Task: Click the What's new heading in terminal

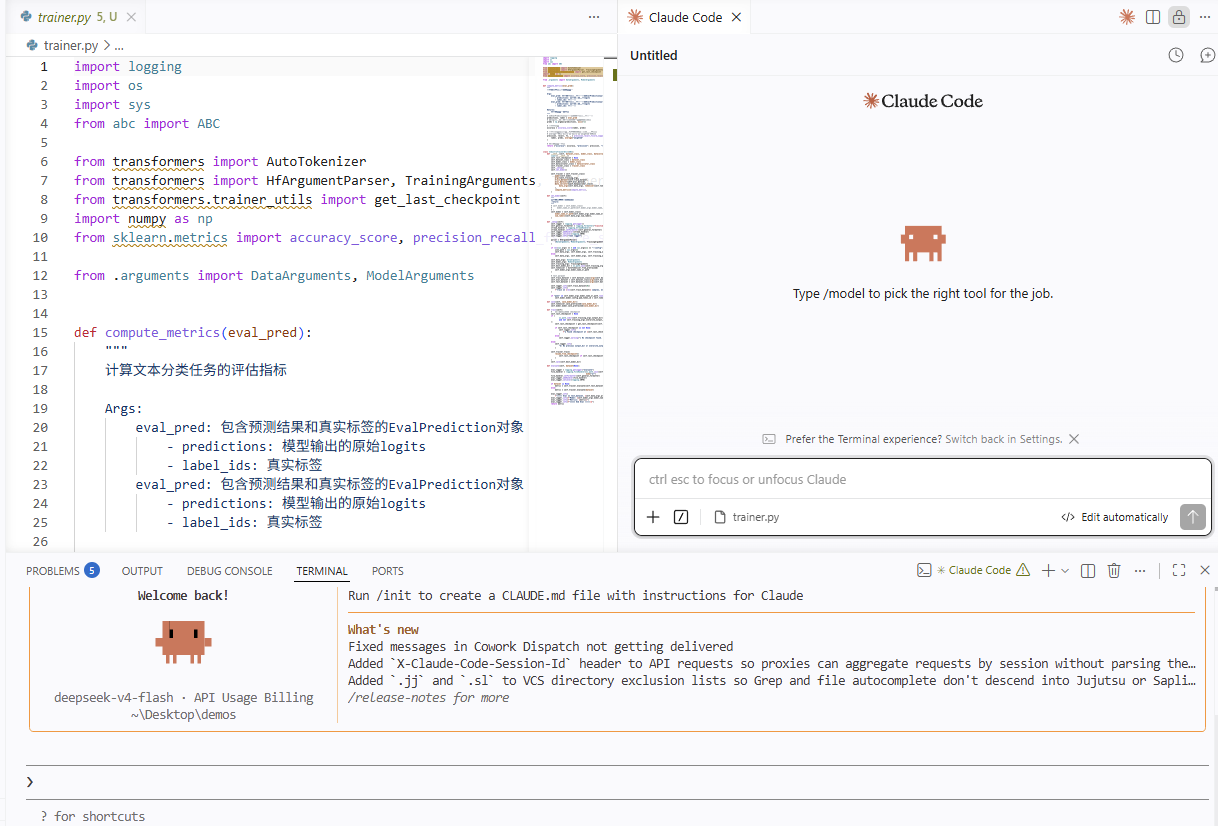Action: pyautogui.click(x=383, y=629)
